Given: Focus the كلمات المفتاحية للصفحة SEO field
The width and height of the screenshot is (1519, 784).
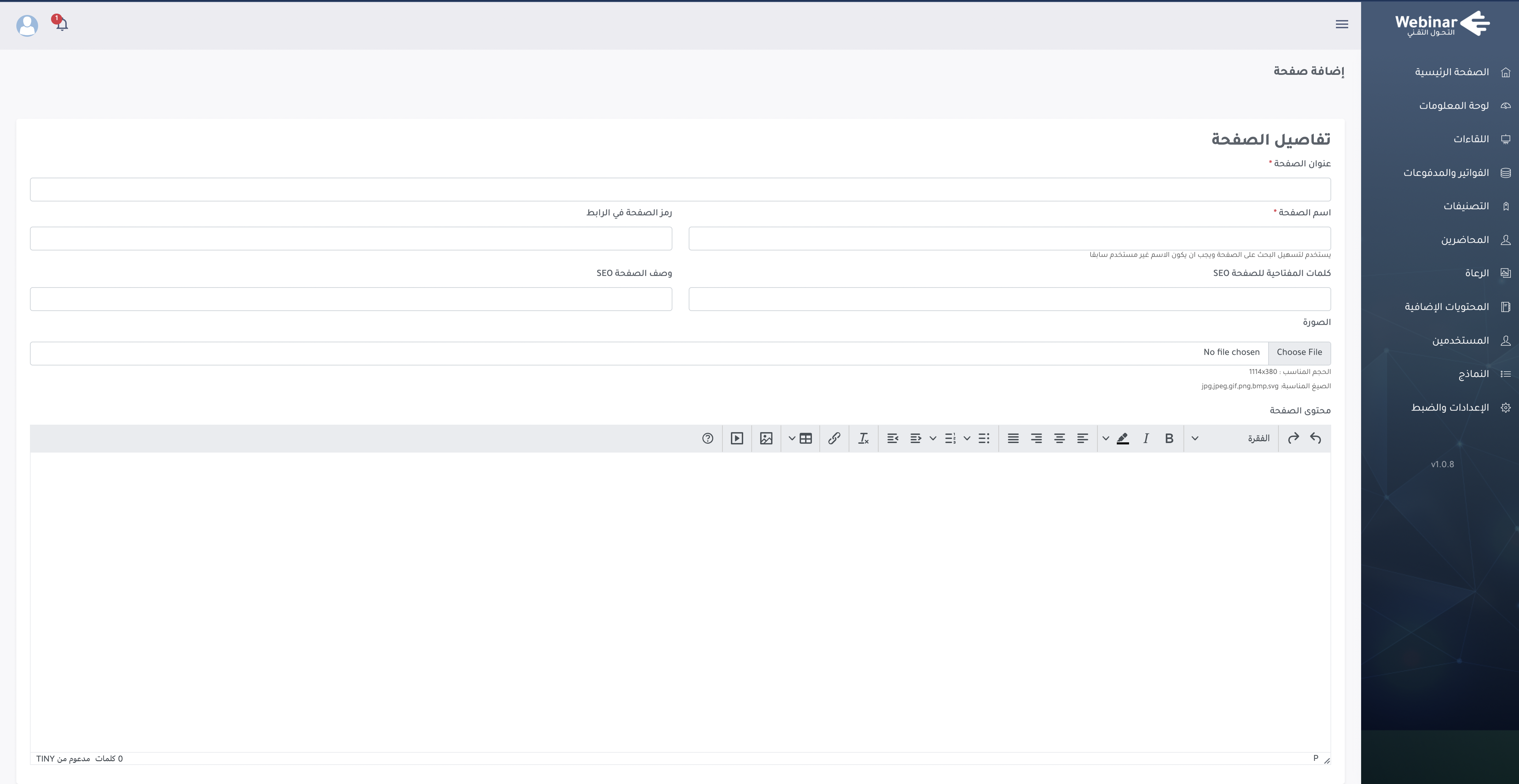Looking at the screenshot, I should tap(1010, 299).
